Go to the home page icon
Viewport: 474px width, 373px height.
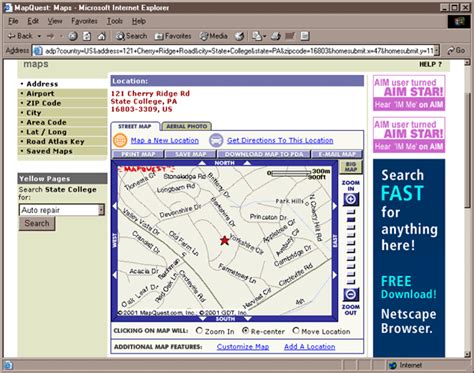click(x=102, y=36)
